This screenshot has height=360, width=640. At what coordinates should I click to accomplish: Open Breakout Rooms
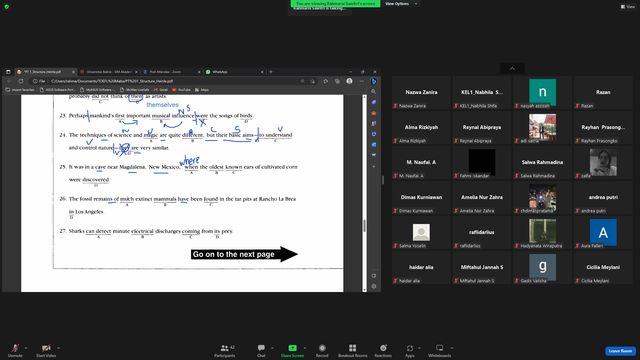(x=353, y=350)
